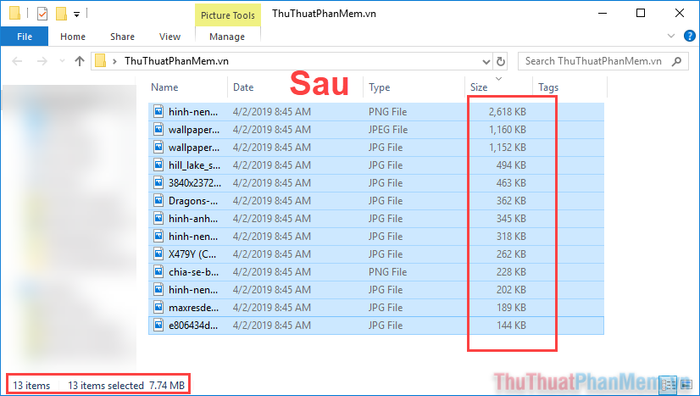Select the hinh-nen file sized 202 KB
Image resolution: width=700 pixels, height=396 pixels.
coord(376,290)
